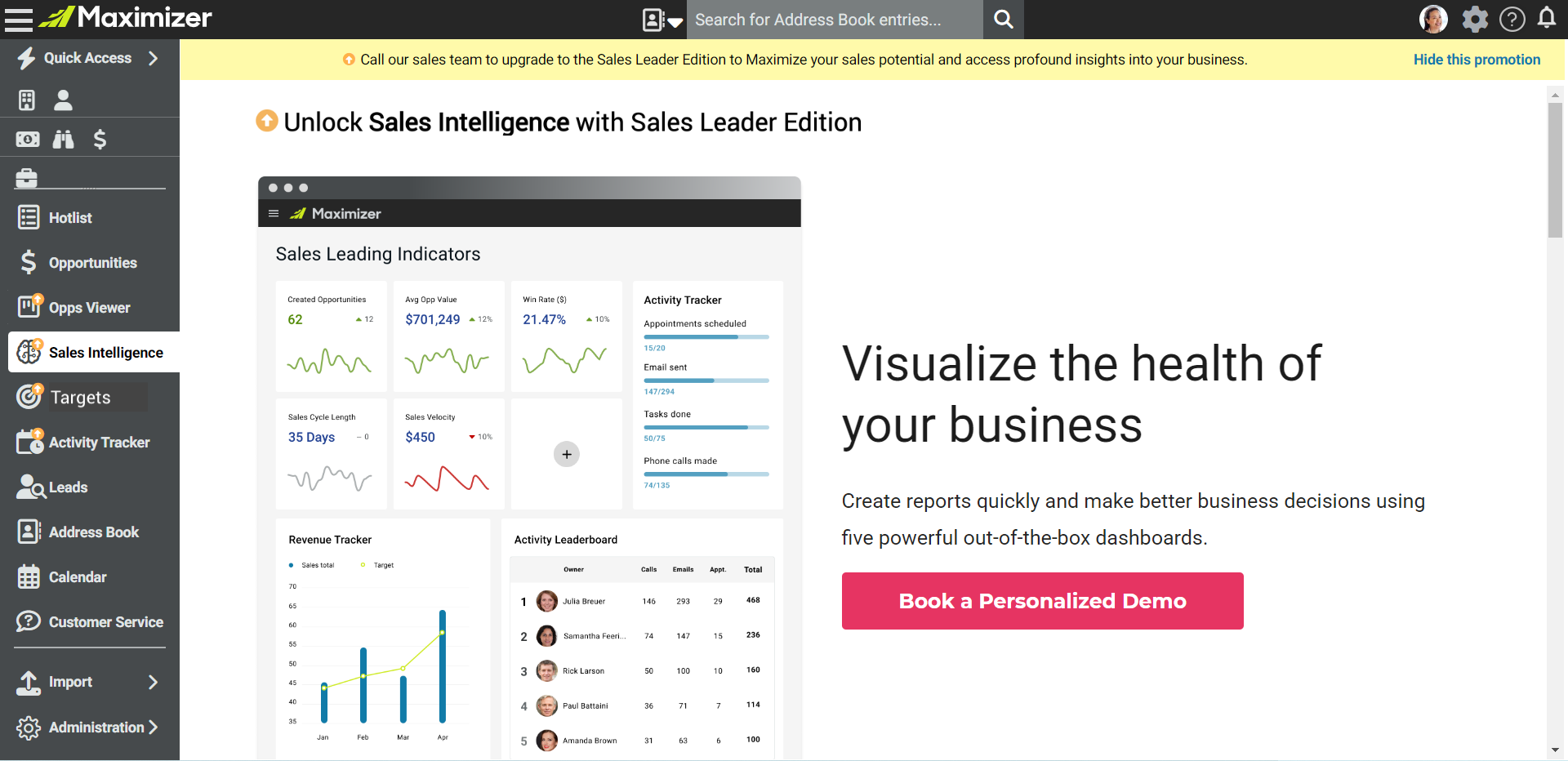Click the Calendar label in sidebar
Image resolution: width=1568 pixels, height=761 pixels.
[x=78, y=577]
